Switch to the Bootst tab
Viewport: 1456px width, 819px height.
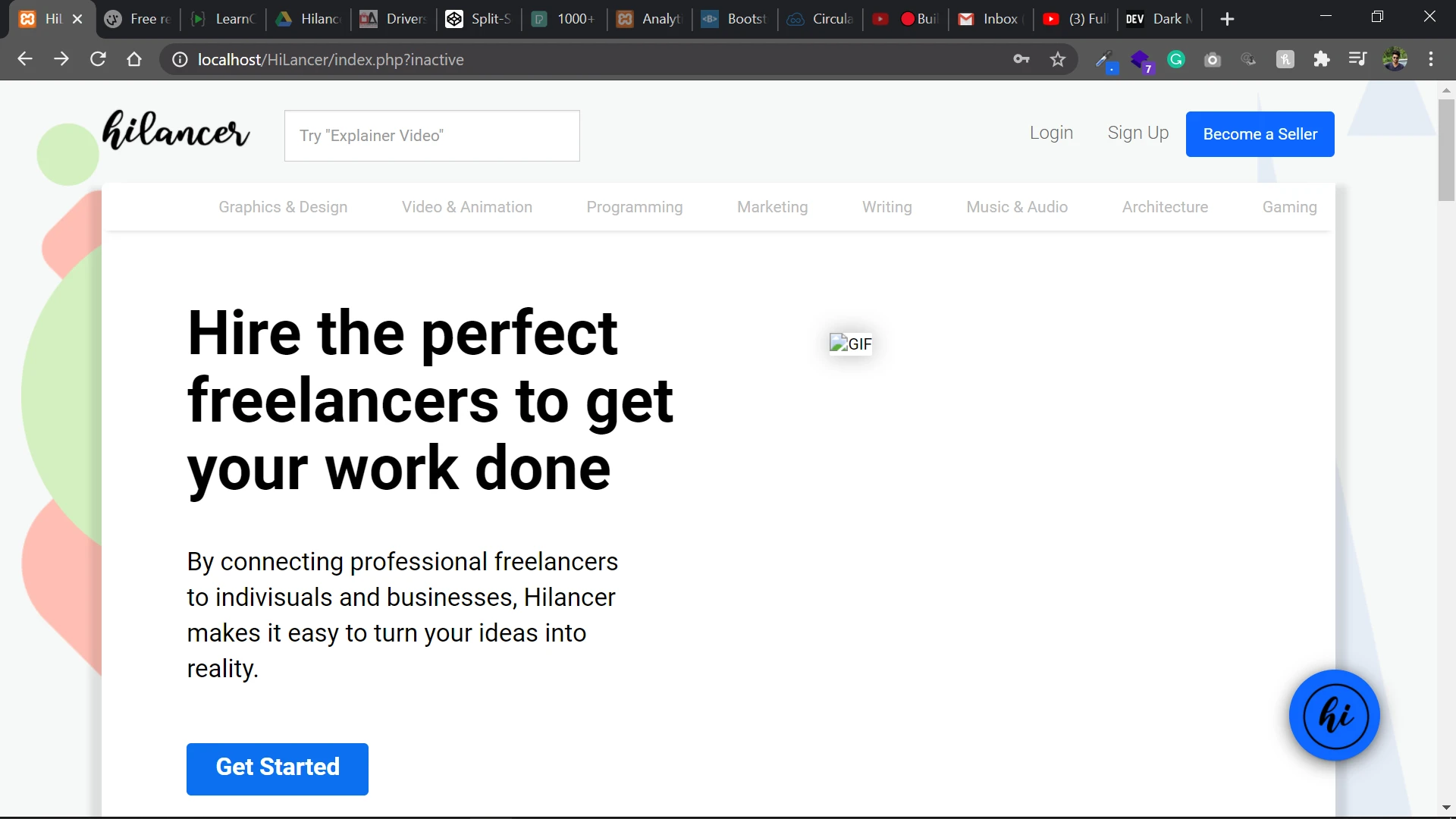click(x=736, y=19)
